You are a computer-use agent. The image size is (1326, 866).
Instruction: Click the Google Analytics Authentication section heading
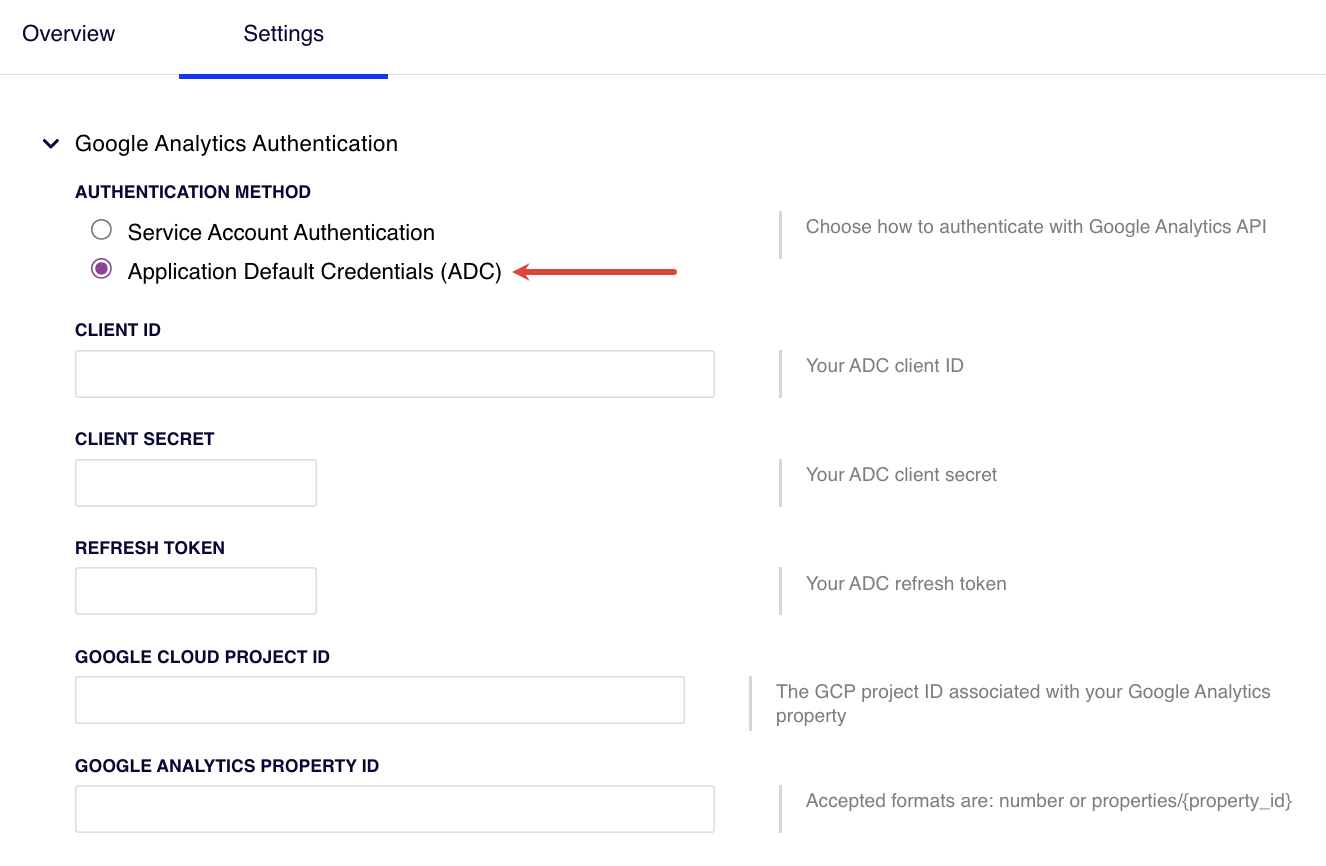pos(236,144)
